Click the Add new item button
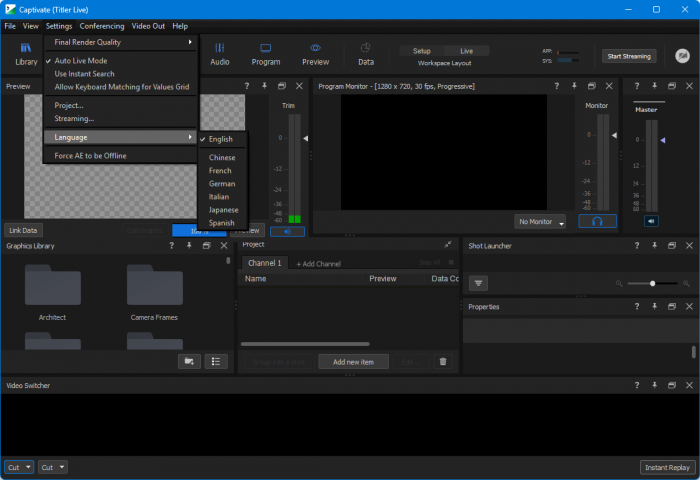Screen dimensions: 700x480 [353, 361]
